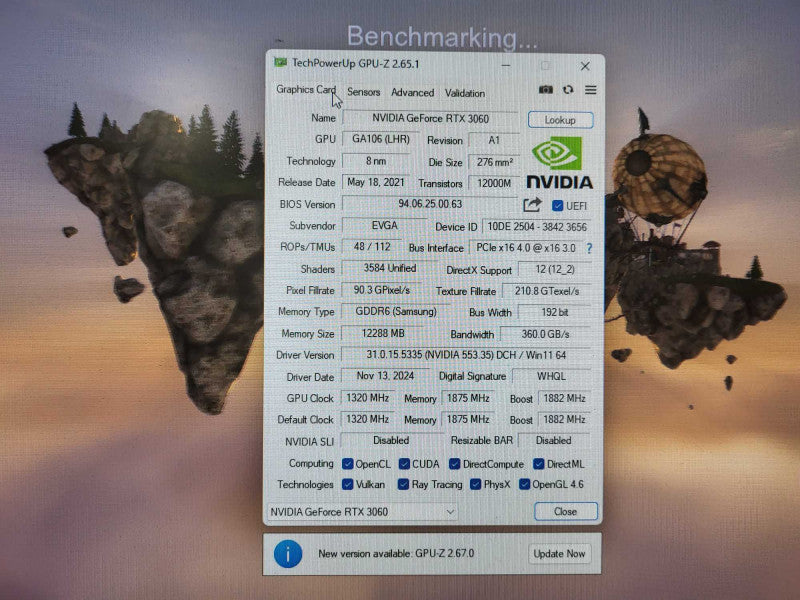Toggle the Ray Tracing checkbox
Screen dimensions: 800x600
click(403, 484)
